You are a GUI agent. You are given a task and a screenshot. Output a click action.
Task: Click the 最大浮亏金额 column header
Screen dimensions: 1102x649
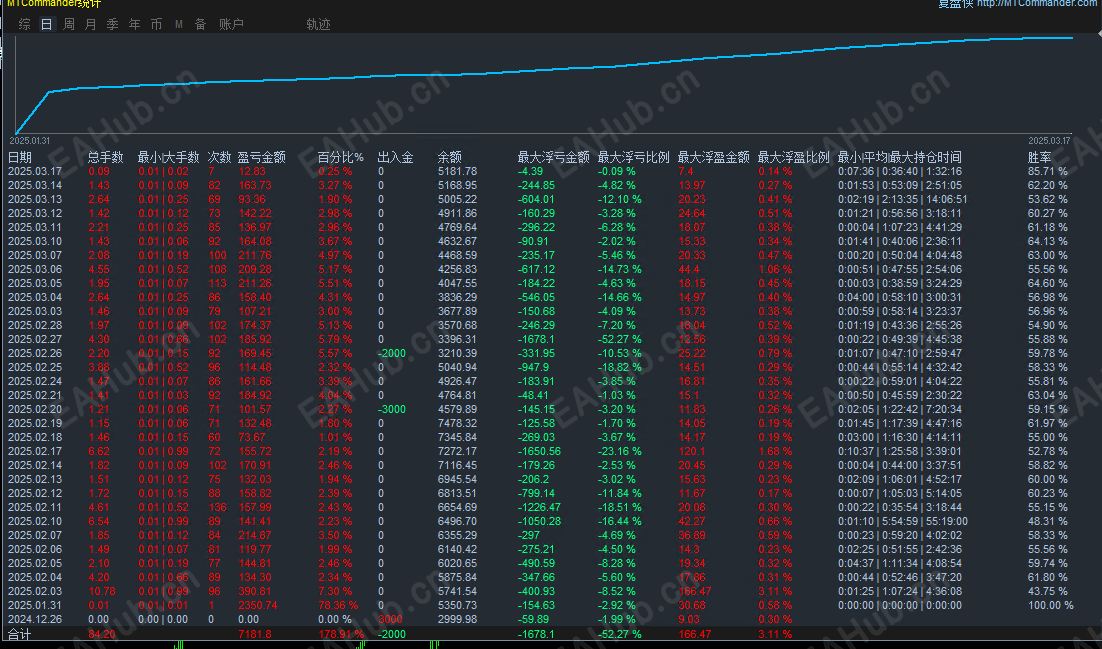coord(554,157)
